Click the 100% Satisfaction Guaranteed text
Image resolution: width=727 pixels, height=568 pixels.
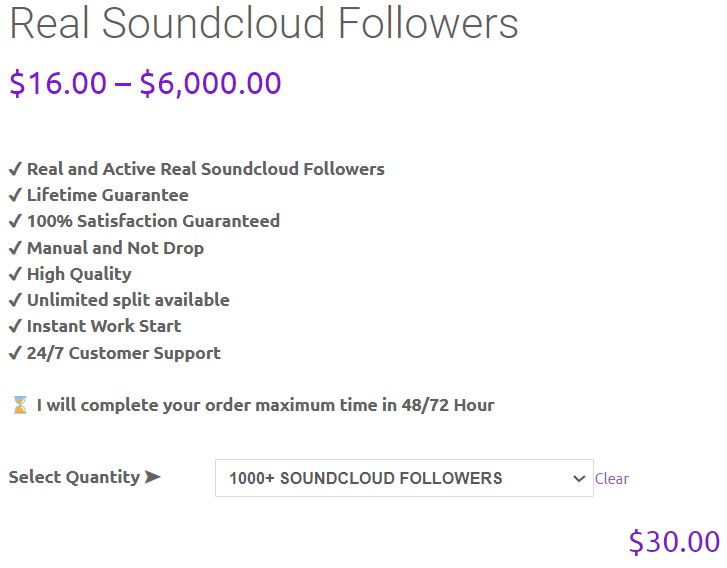tap(153, 221)
